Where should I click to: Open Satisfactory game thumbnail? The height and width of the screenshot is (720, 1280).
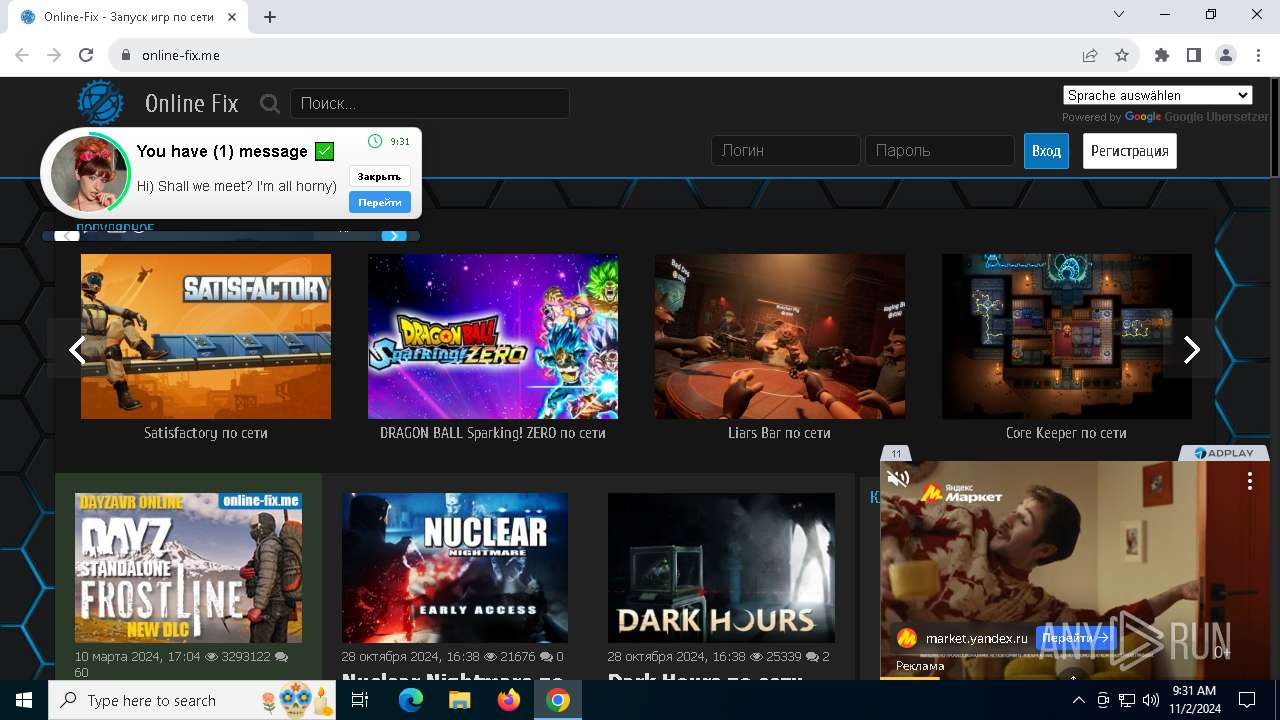point(206,336)
